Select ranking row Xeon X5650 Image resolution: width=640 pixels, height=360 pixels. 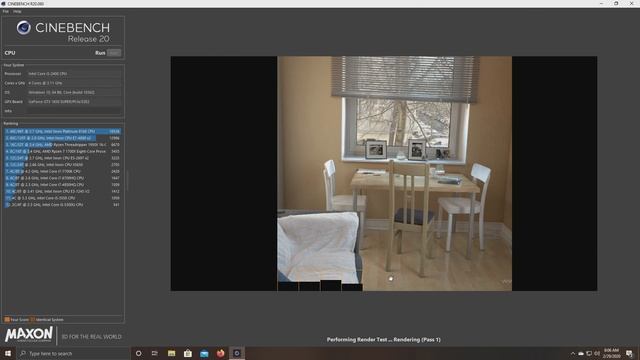[x=62, y=165]
